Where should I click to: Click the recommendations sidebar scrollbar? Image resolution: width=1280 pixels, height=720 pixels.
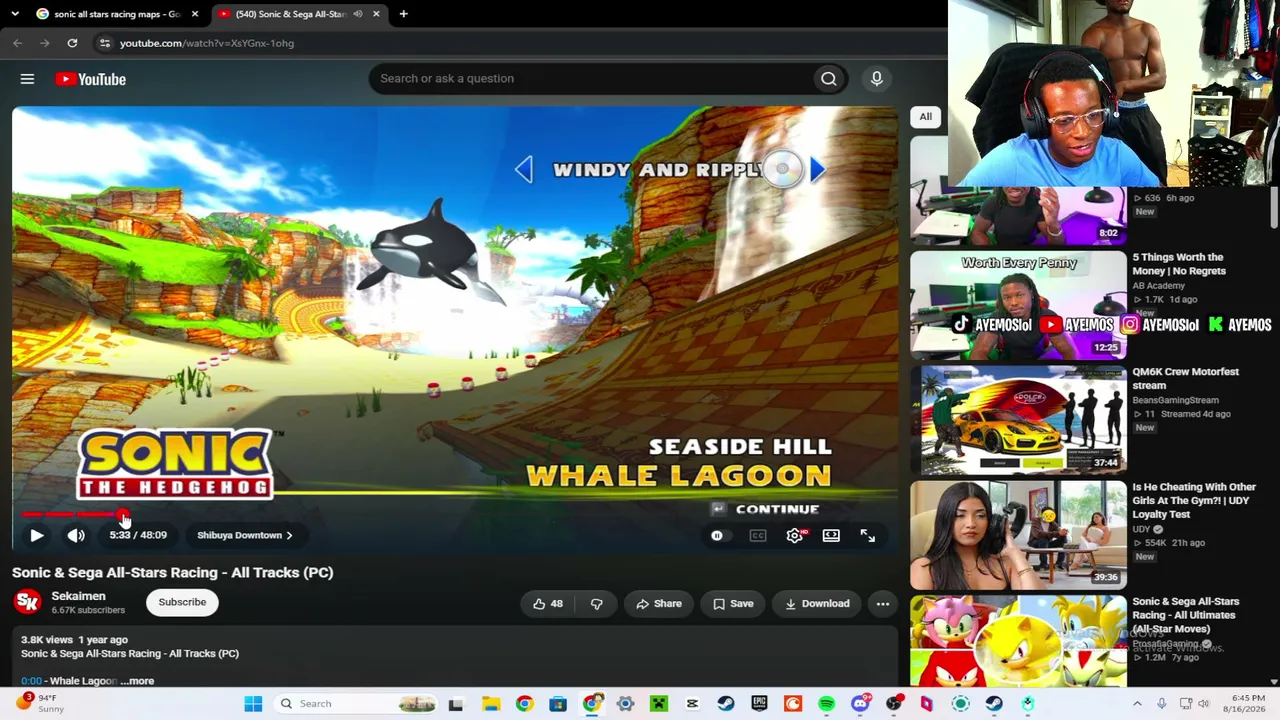1274,207
